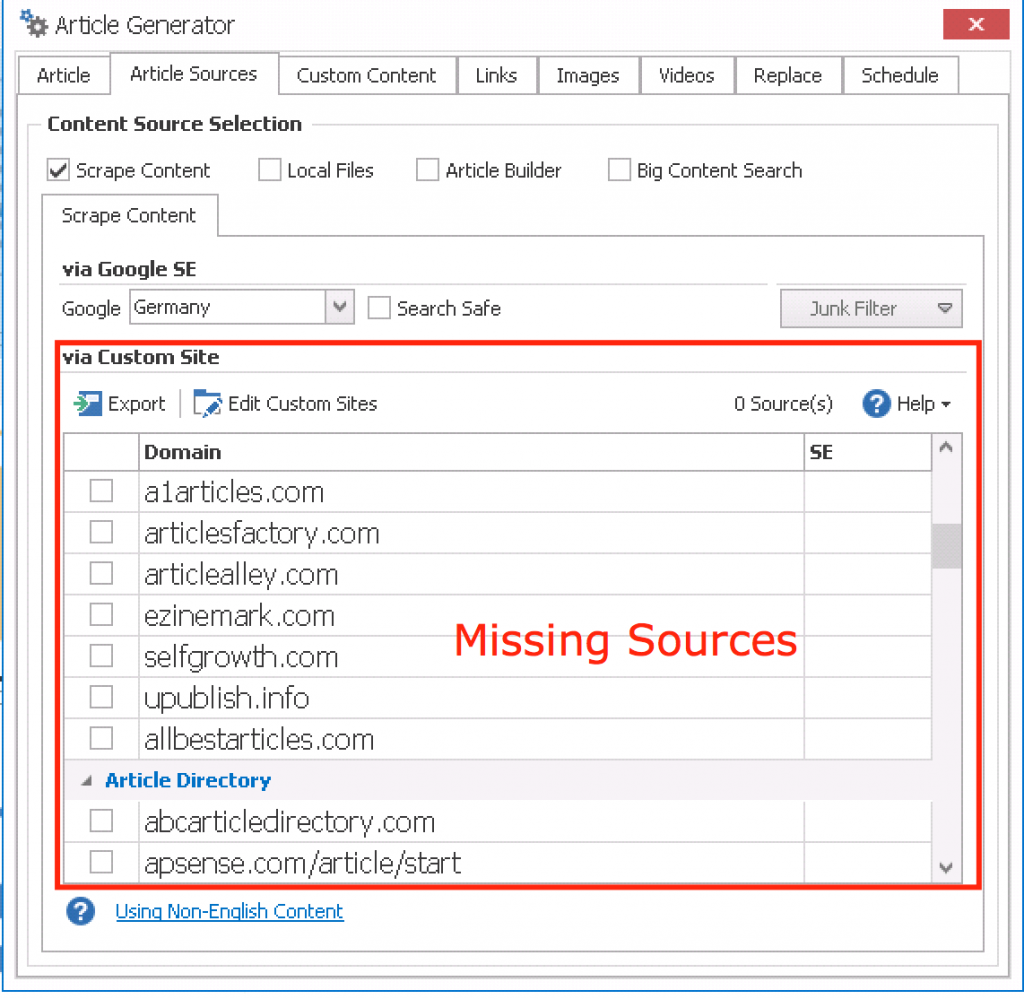Select the Article Sources tab

pos(194,74)
